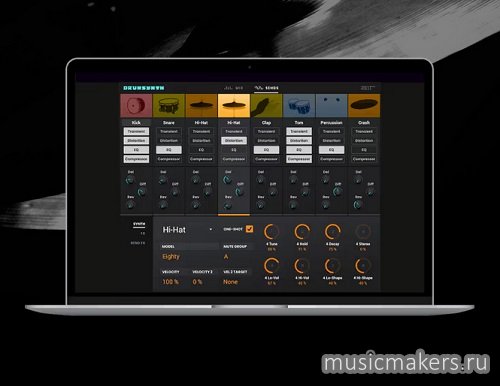Screen dimensions: 500x386
Task: Toggle Transient on the Tom channel
Action: pos(299,131)
